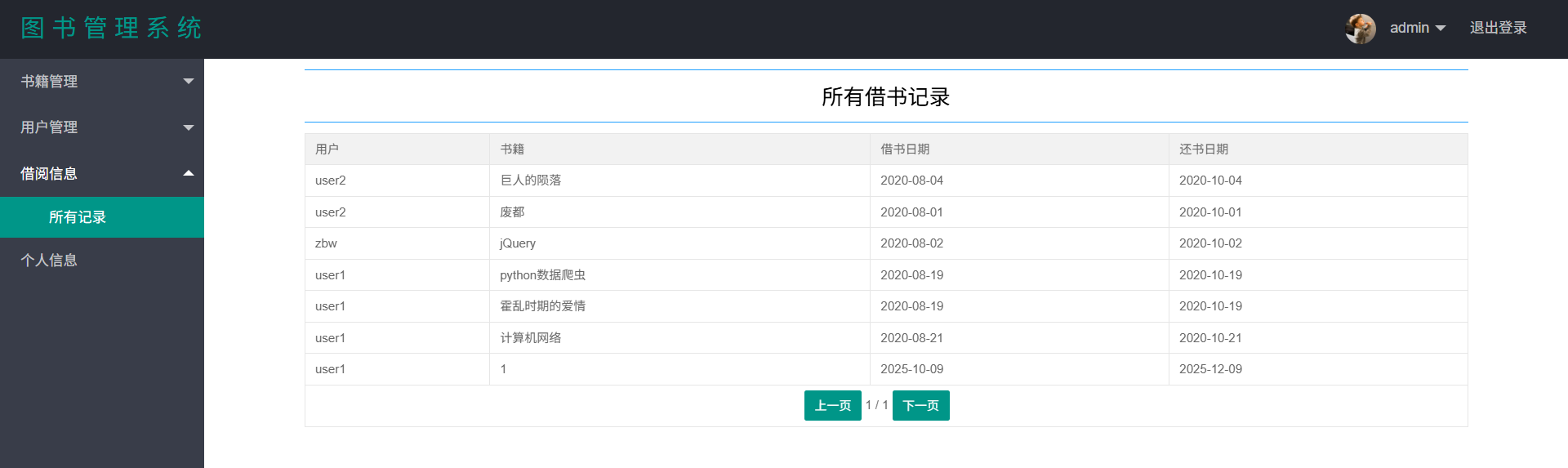Click the 图书管理系统 logo title
1568x468 pixels.
click(111, 28)
